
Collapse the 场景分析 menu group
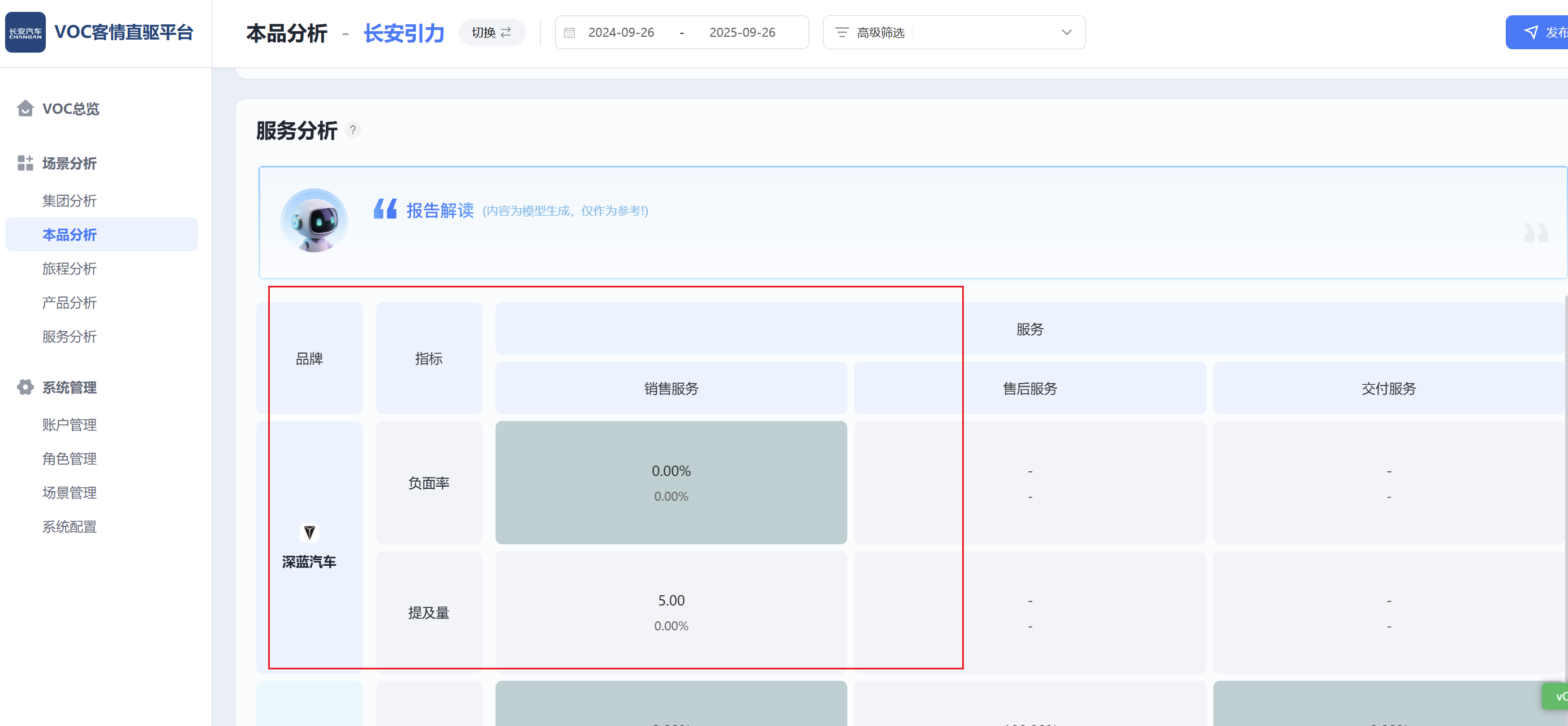[70, 163]
